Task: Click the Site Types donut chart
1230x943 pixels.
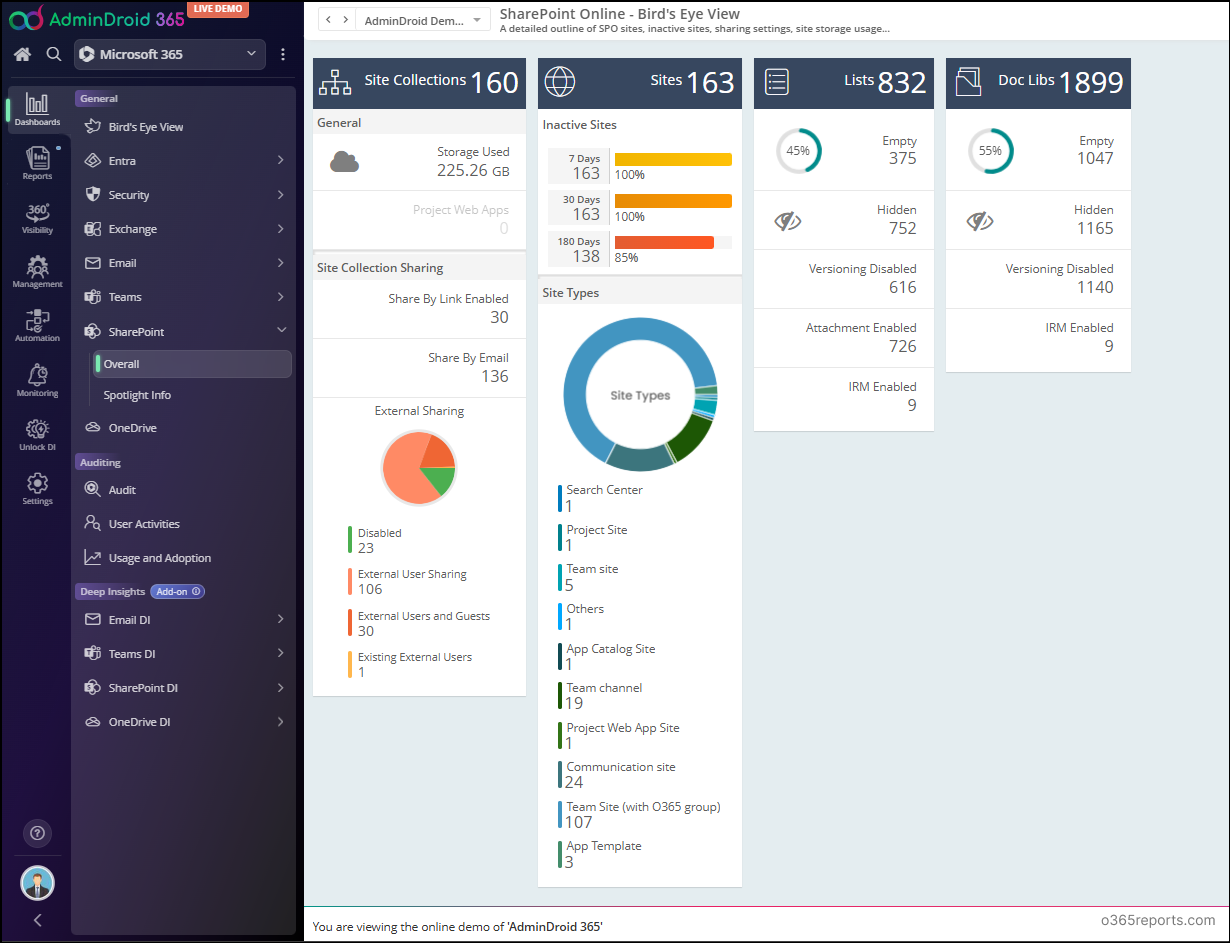Action: 640,395
